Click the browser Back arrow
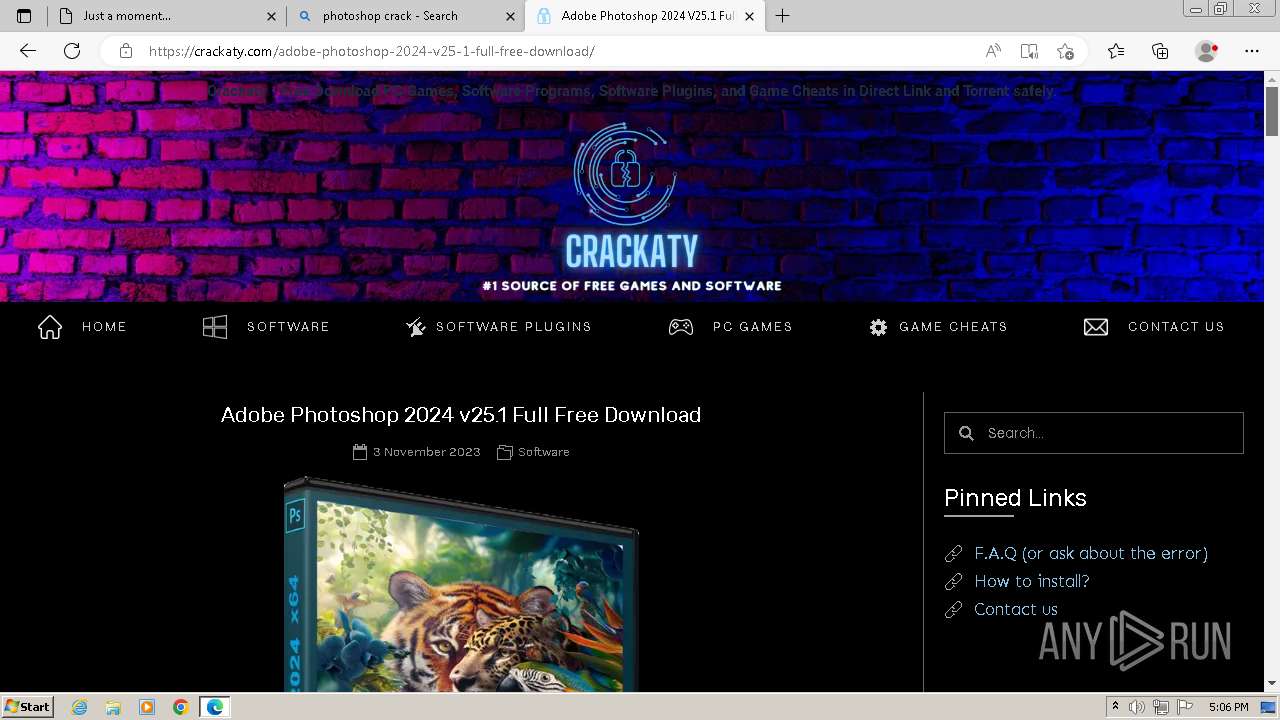 (28, 51)
